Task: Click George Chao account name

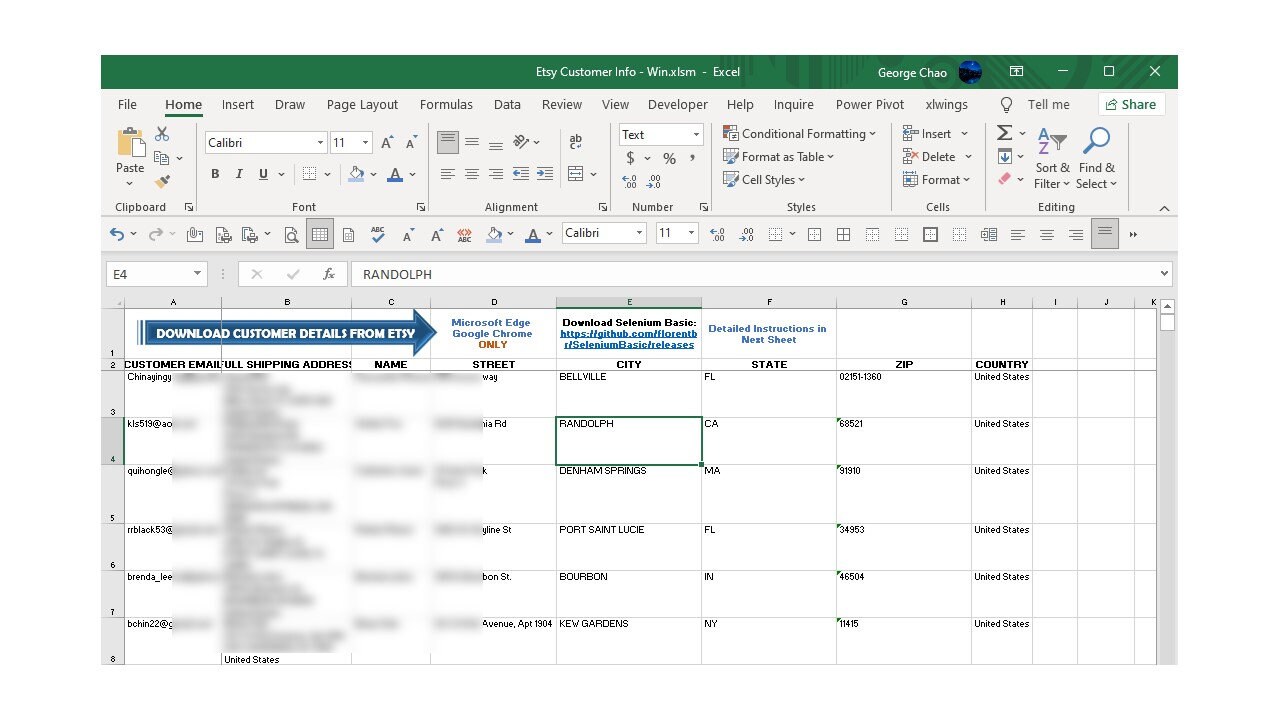Action: [913, 72]
